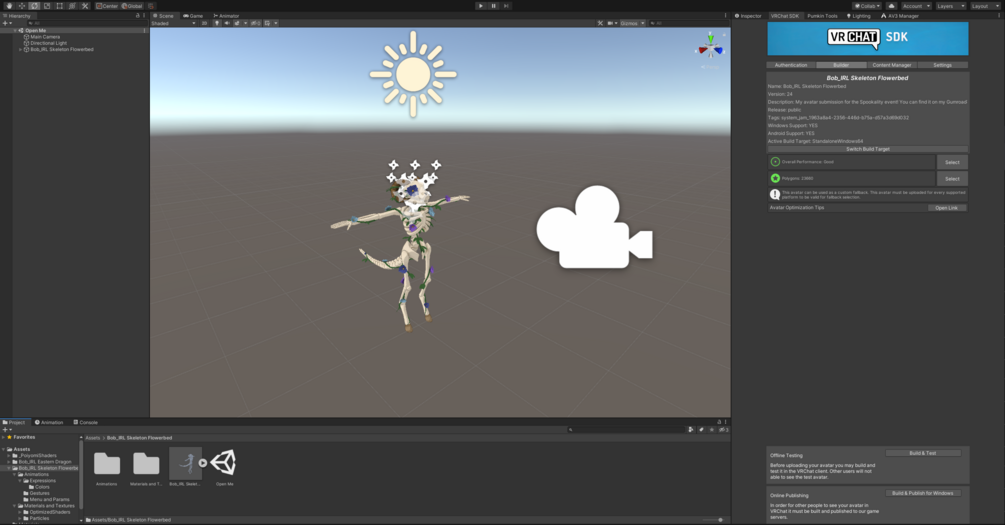Collapse the Open Me scene in Hierarchy
This screenshot has height=525, width=1005.
tap(15, 31)
